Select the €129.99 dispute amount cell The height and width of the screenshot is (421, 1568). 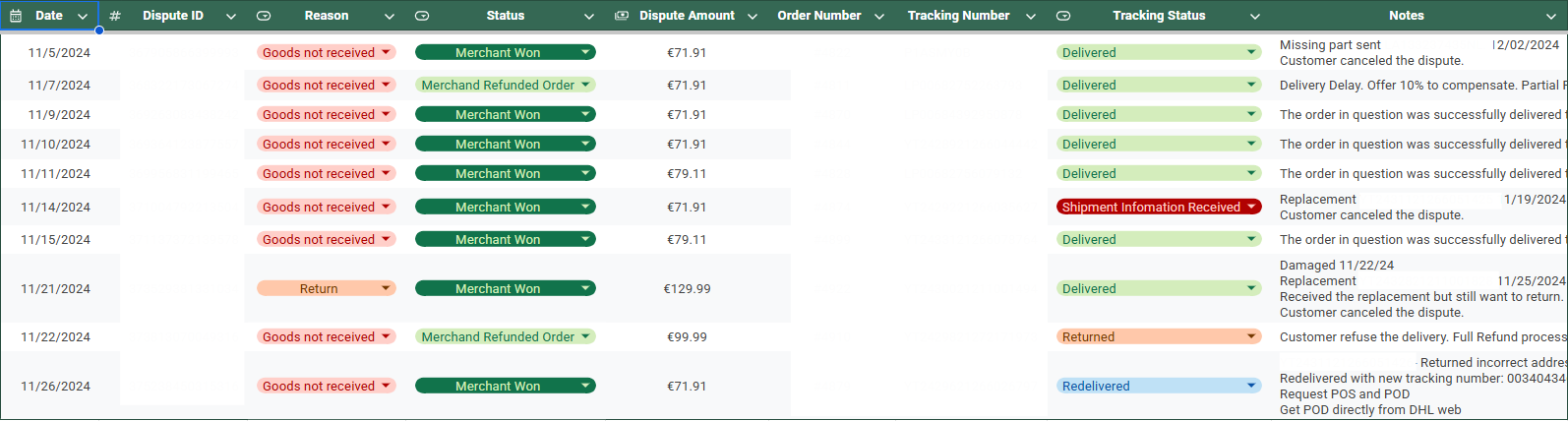click(687, 288)
